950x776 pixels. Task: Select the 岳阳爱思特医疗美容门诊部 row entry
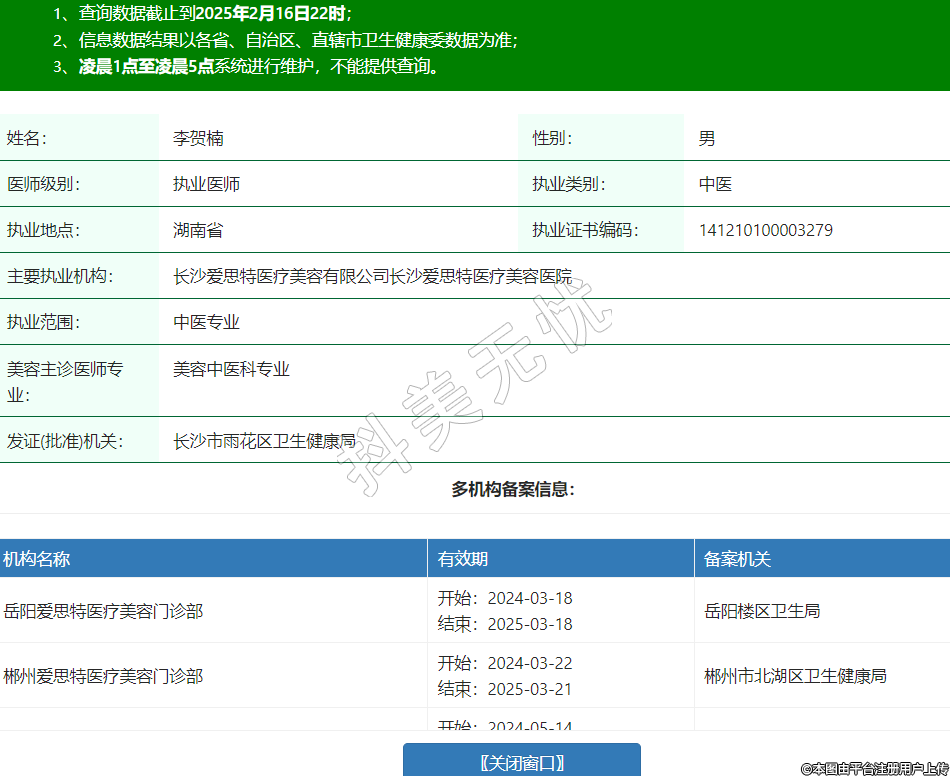(x=103, y=611)
